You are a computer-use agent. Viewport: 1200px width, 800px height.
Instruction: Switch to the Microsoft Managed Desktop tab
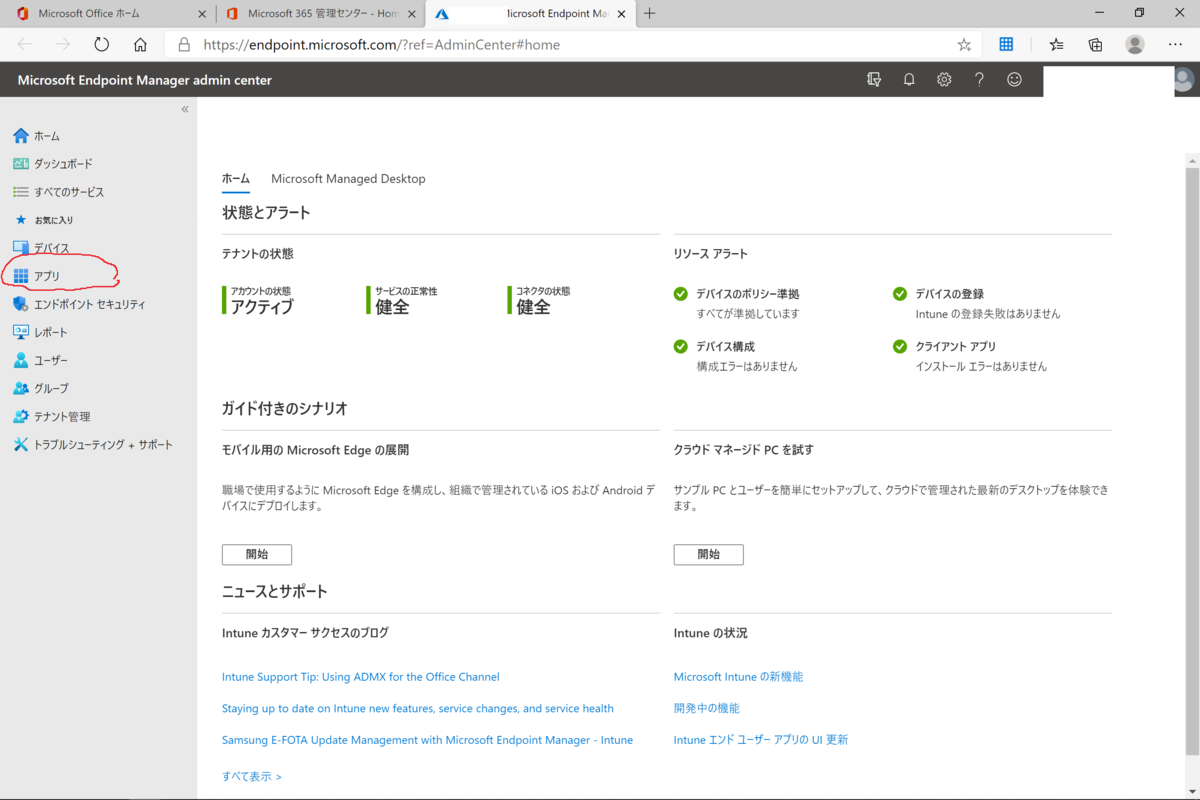348,178
